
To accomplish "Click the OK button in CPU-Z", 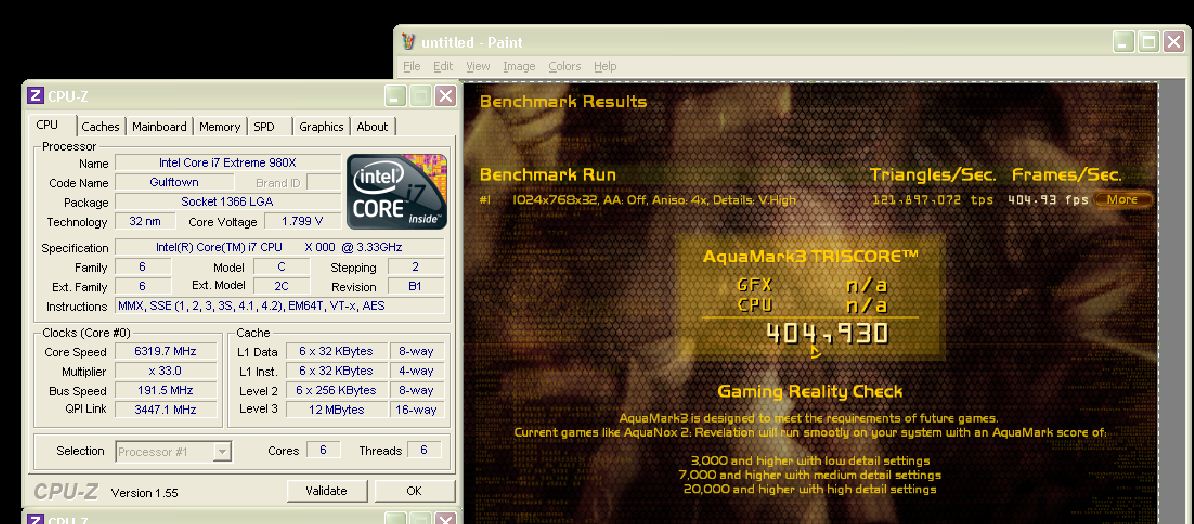I will coord(413,491).
